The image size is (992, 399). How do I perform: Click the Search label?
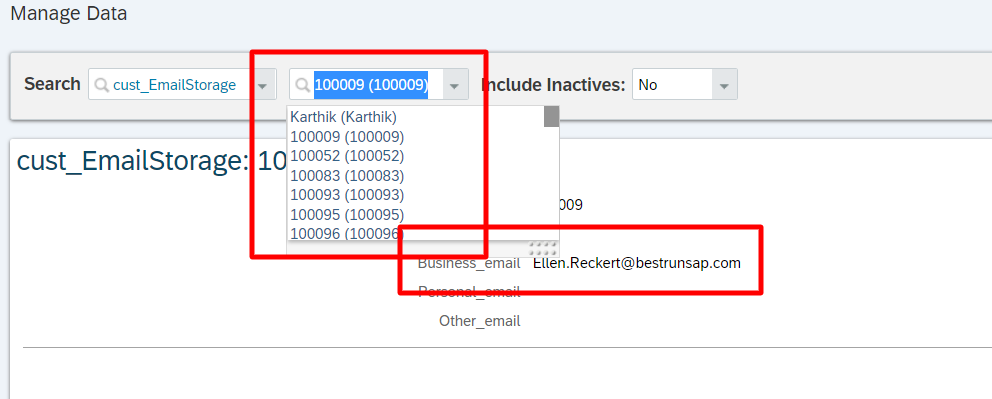click(x=52, y=84)
